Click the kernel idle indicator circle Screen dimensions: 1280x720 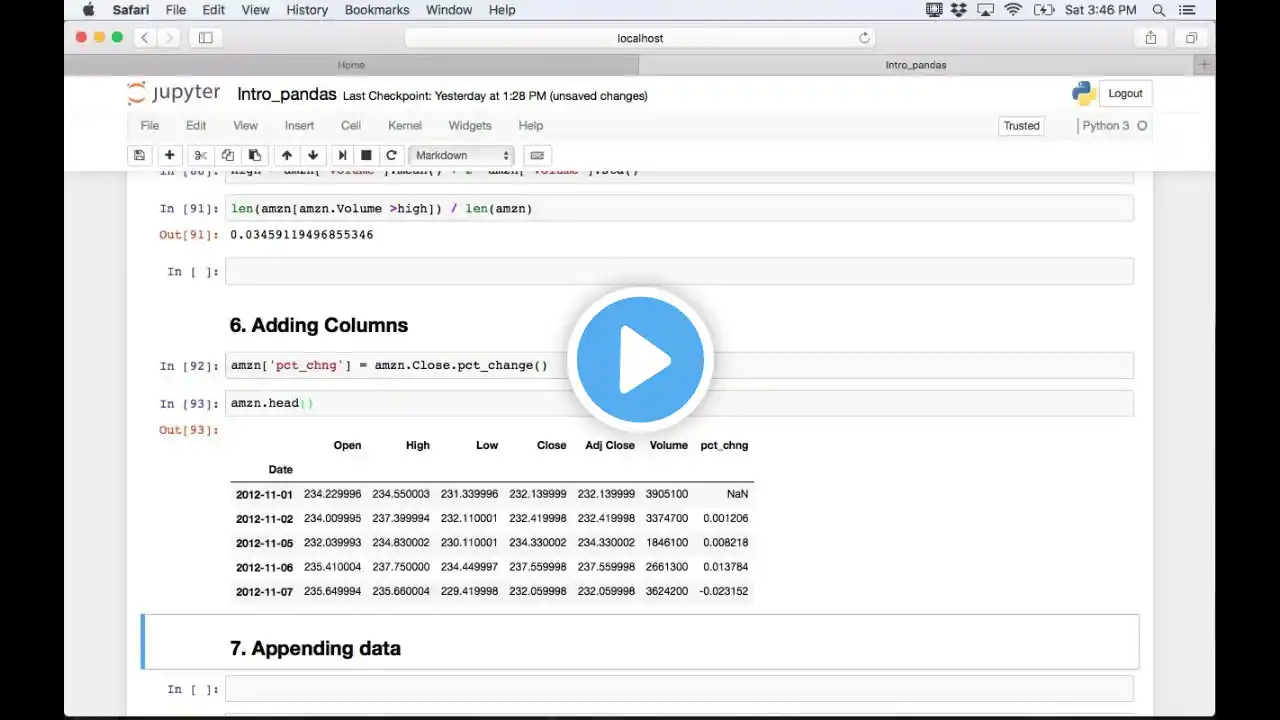[x=1142, y=126]
